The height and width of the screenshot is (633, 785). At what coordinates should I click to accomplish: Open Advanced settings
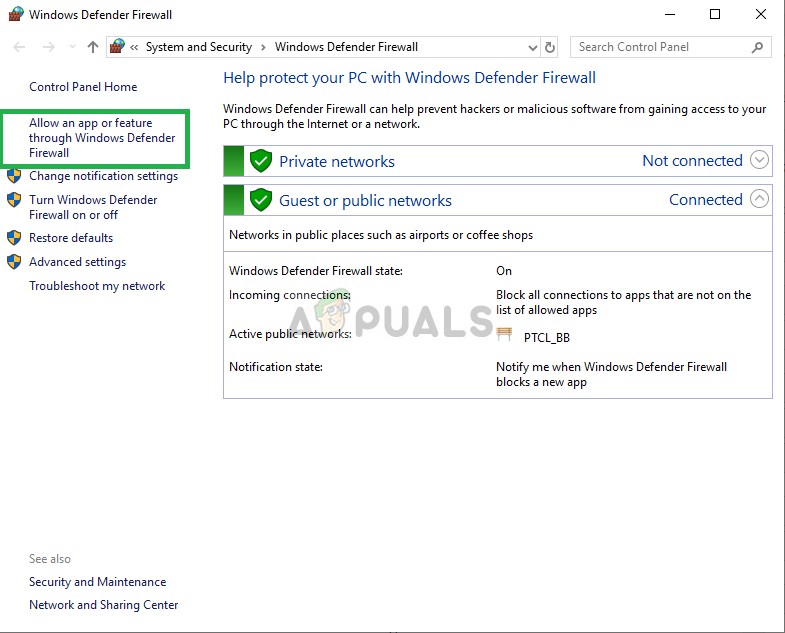(x=78, y=262)
